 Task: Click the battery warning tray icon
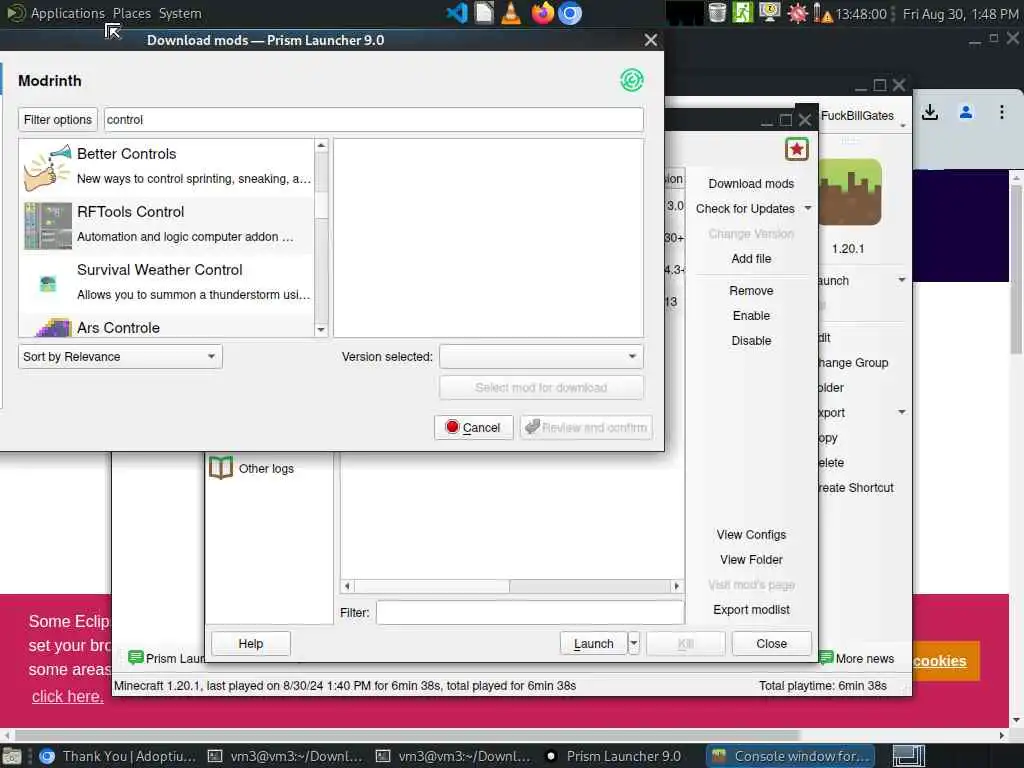tap(822, 13)
